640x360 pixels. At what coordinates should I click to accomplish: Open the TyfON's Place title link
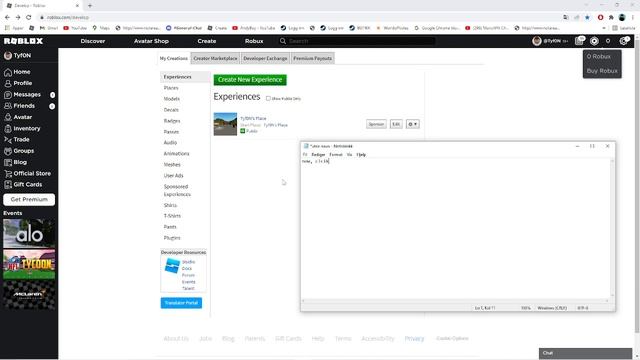pos(253,118)
